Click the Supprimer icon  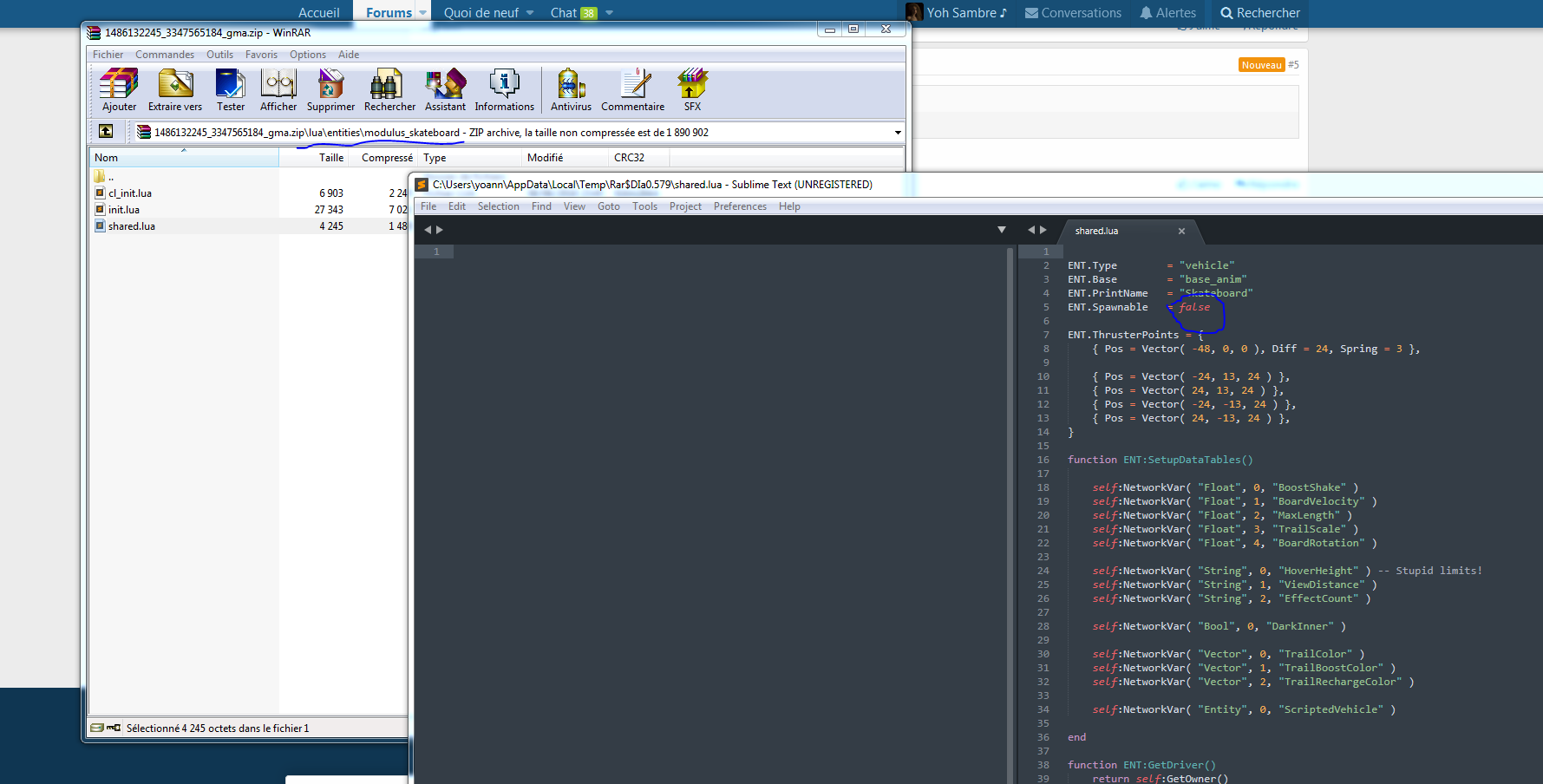(330, 90)
